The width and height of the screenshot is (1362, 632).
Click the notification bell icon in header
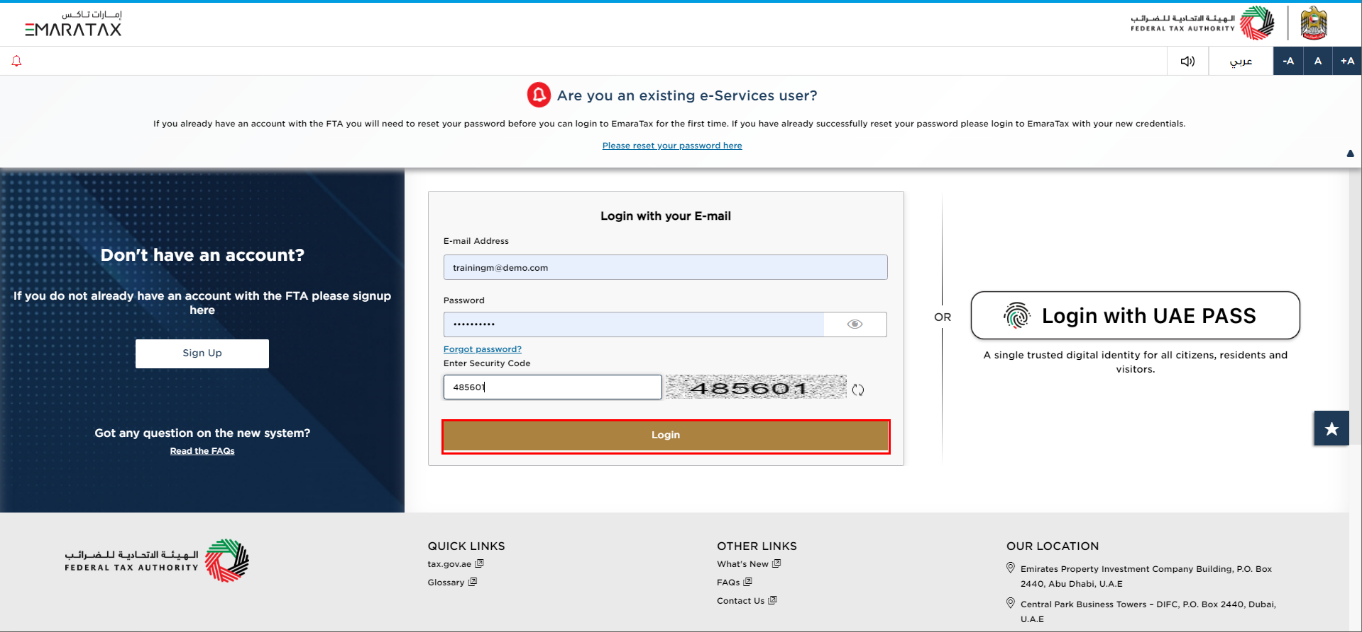click(x=16, y=61)
